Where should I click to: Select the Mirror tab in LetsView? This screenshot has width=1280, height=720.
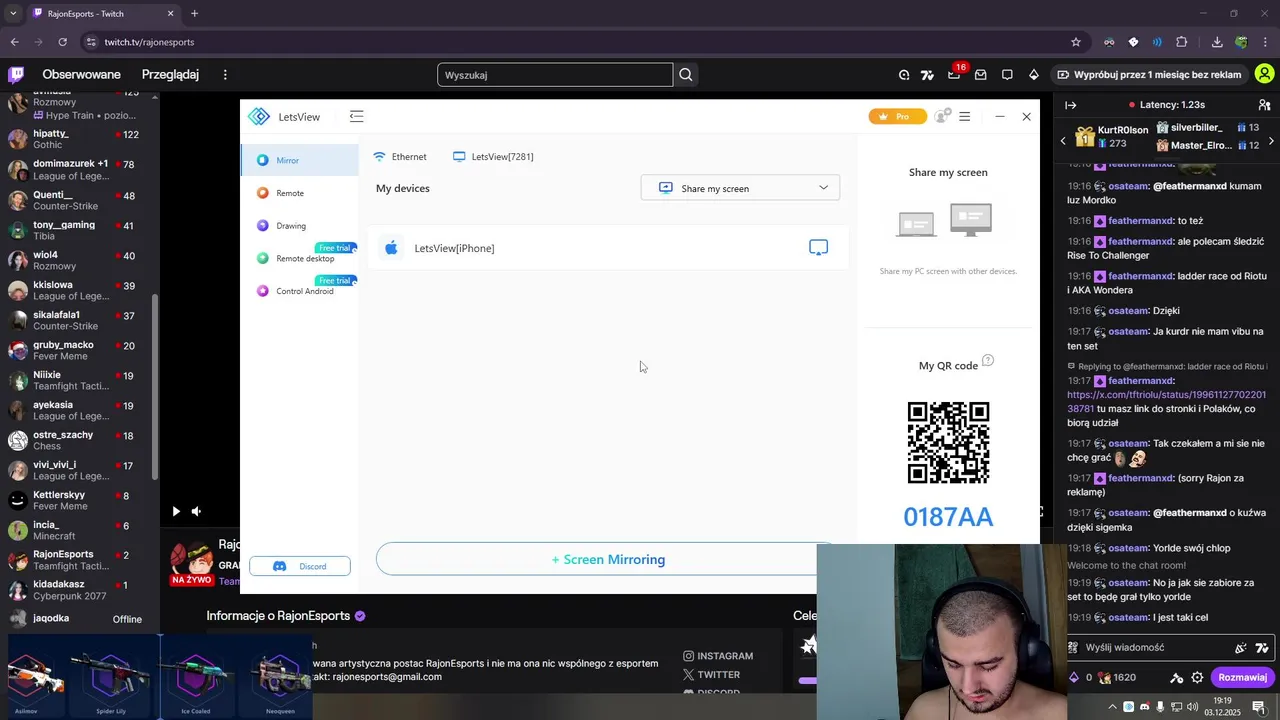(x=299, y=160)
